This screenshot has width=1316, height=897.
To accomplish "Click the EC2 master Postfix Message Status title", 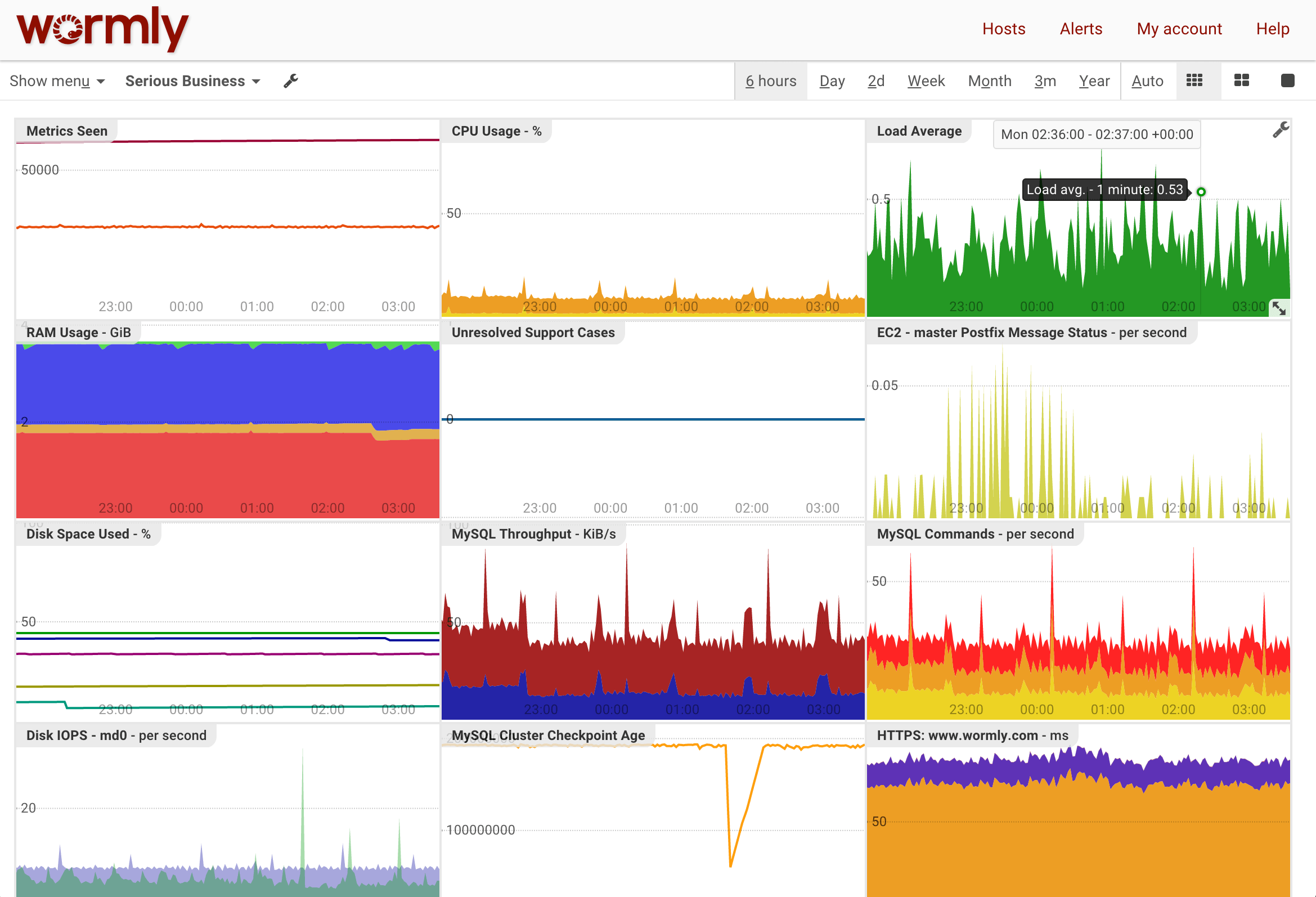I will coord(1031,333).
